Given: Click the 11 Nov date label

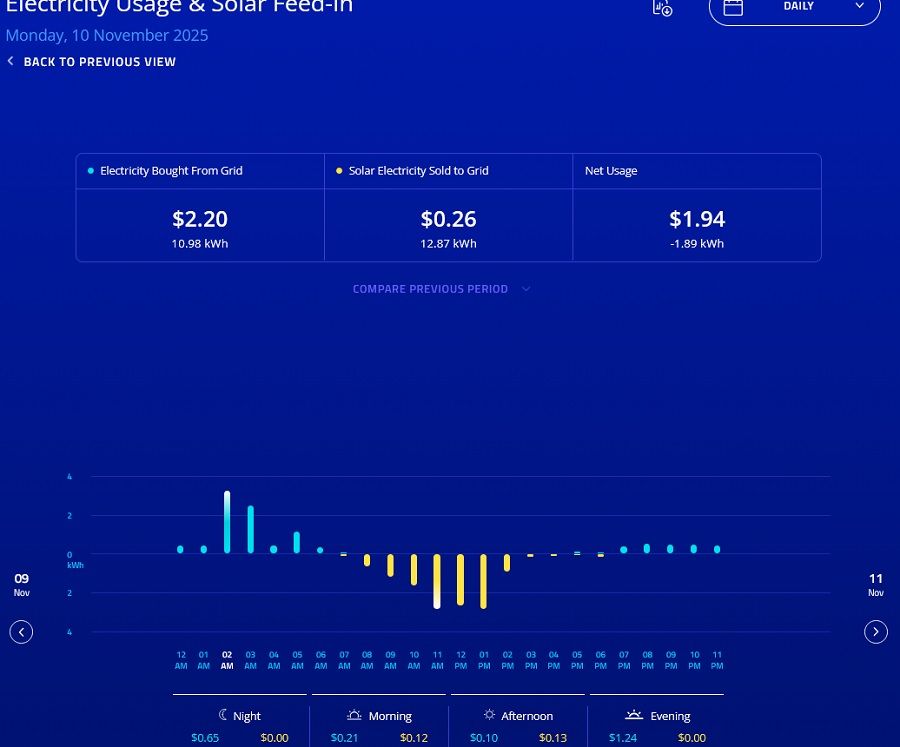Looking at the screenshot, I should tap(876, 585).
